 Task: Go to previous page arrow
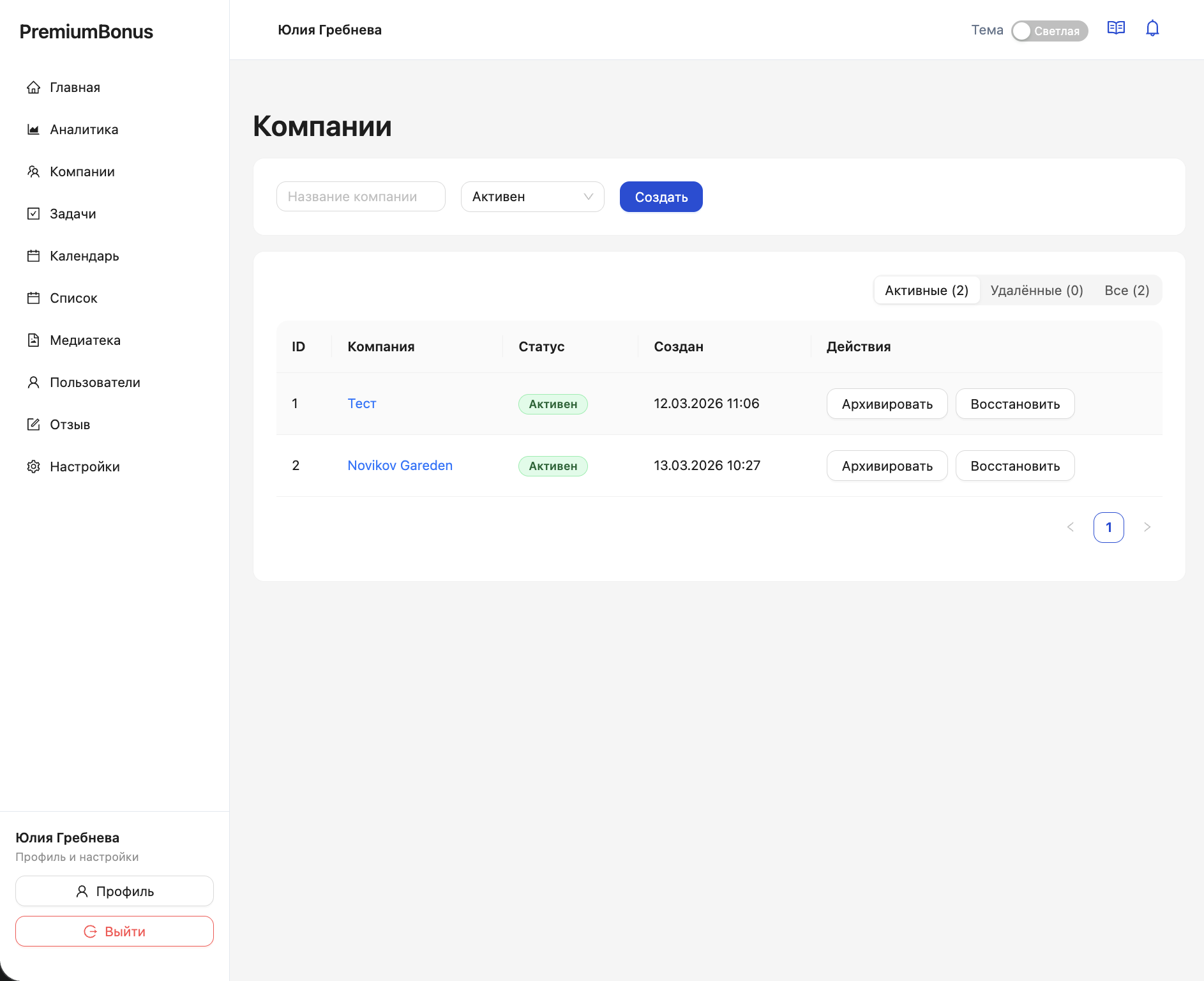coord(1071,528)
